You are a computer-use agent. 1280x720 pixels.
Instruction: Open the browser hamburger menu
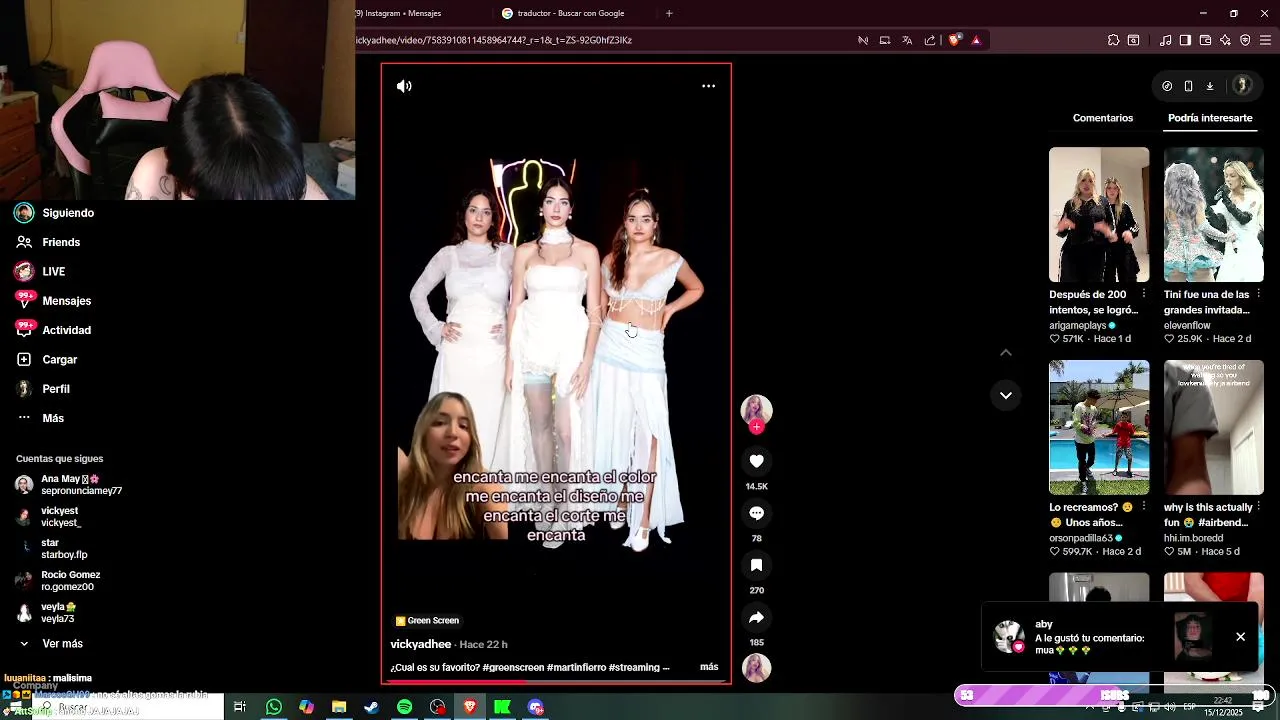click(1265, 40)
